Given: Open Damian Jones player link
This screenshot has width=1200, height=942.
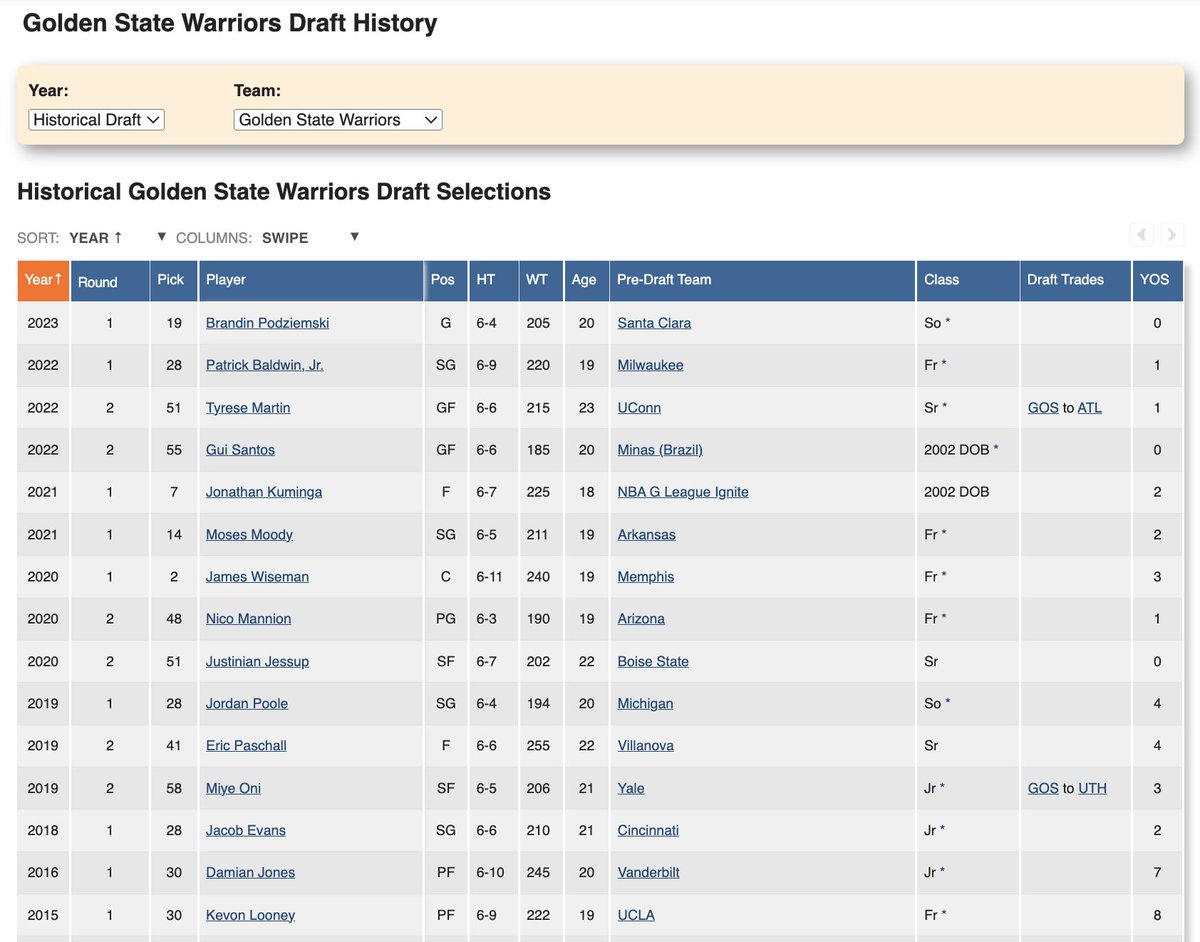Looking at the screenshot, I should tap(250, 873).
